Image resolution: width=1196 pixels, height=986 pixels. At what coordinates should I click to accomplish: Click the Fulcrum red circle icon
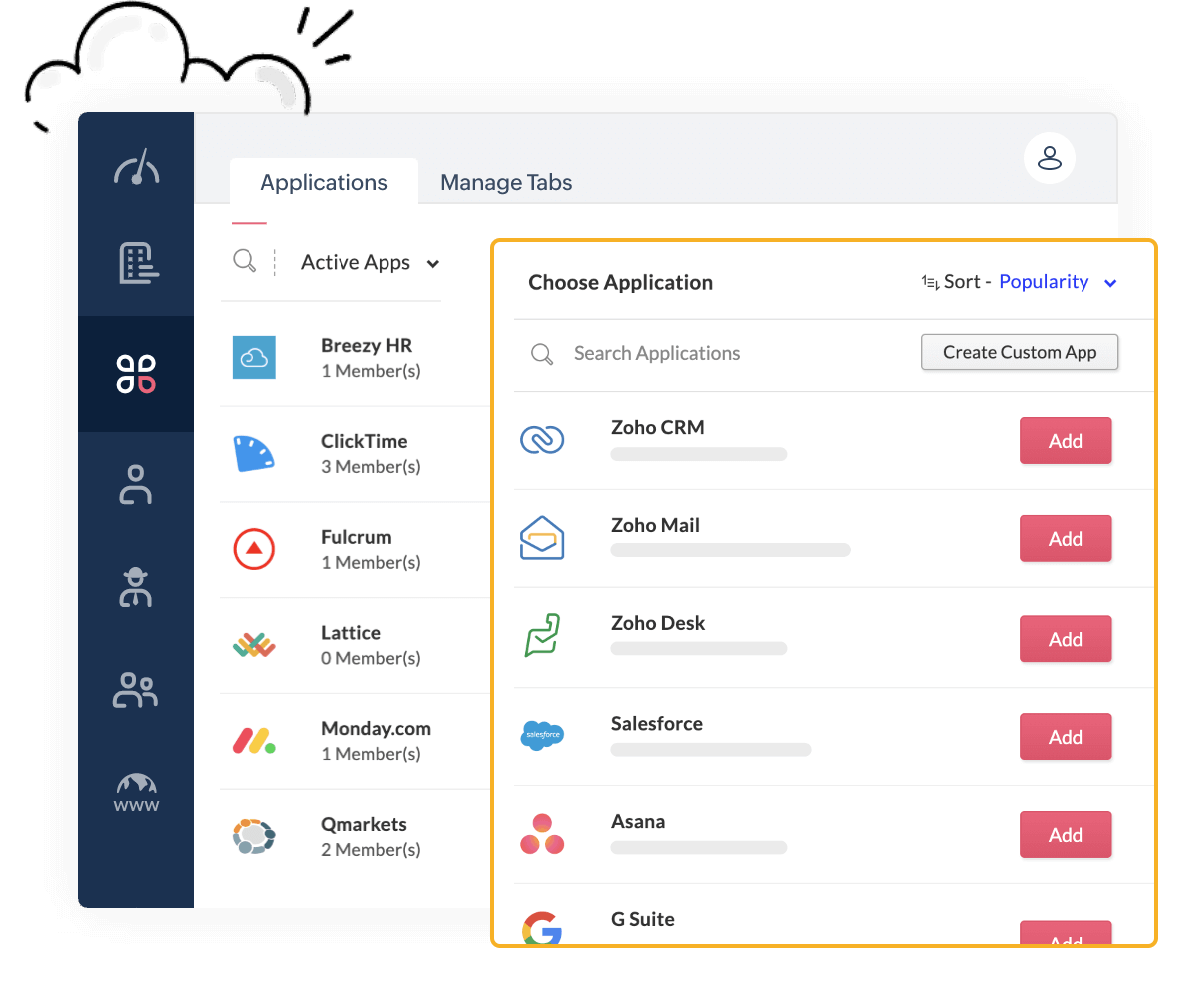[254, 549]
